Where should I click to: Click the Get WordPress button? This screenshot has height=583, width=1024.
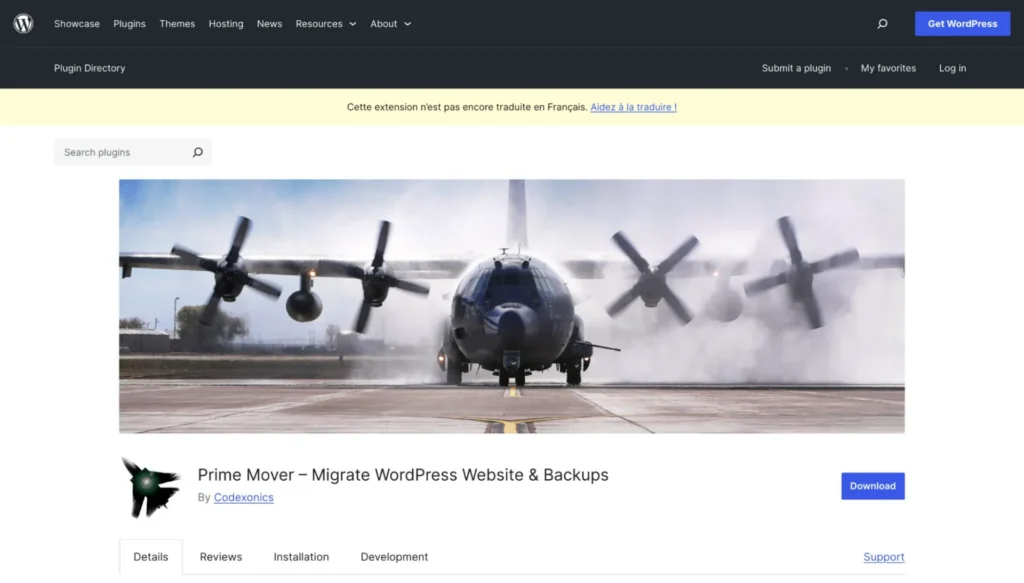(x=963, y=24)
